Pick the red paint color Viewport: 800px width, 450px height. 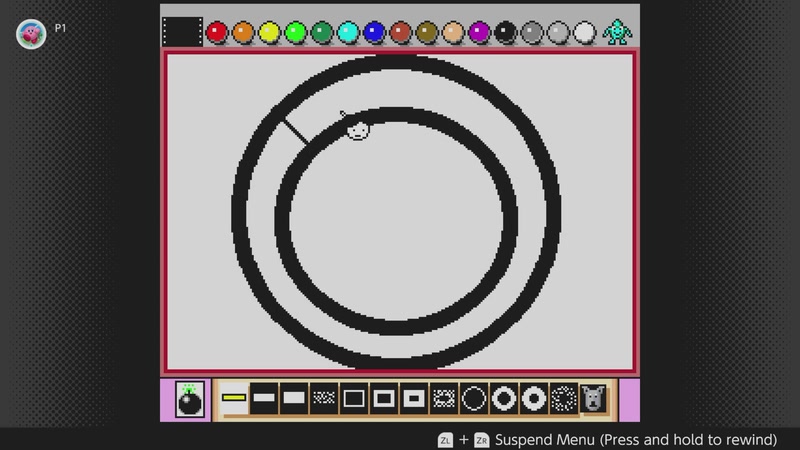[x=217, y=32]
